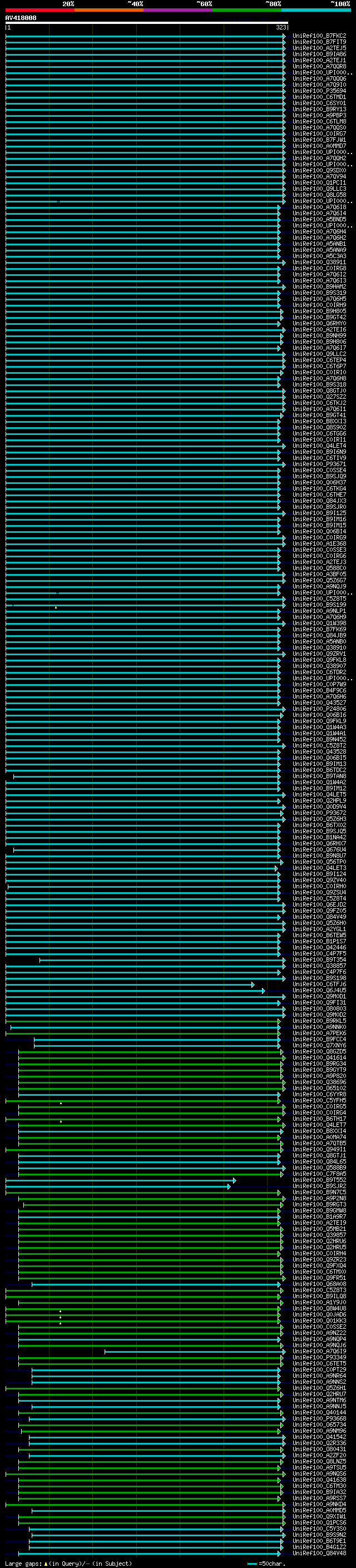Image resolution: width=356 pixels, height=1568 pixels.
Task: Select hit label UniRef100_O80803
Action: point(319,1008)
